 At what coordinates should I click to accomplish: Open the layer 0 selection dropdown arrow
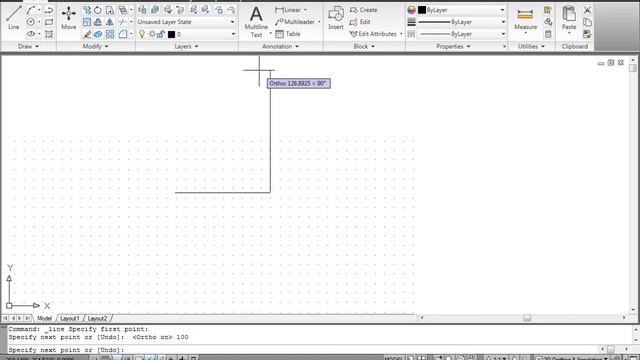[x=233, y=34]
